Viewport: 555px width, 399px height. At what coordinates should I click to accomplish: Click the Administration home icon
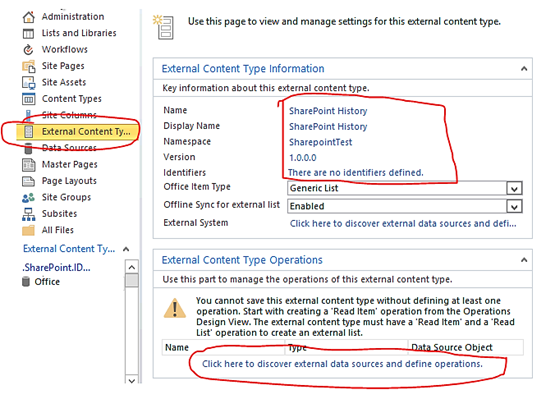tap(29, 17)
